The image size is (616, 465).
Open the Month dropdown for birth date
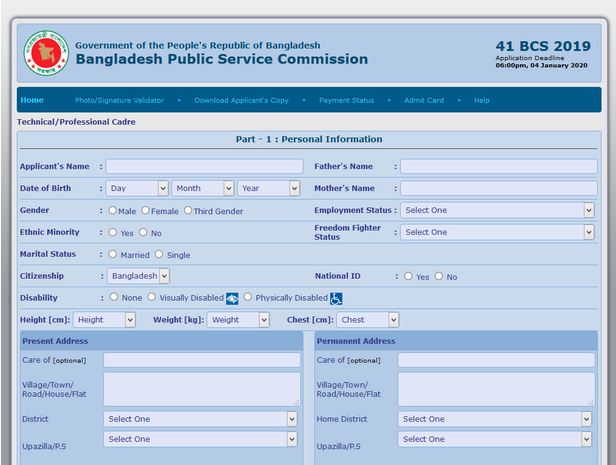pyautogui.click(x=203, y=189)
